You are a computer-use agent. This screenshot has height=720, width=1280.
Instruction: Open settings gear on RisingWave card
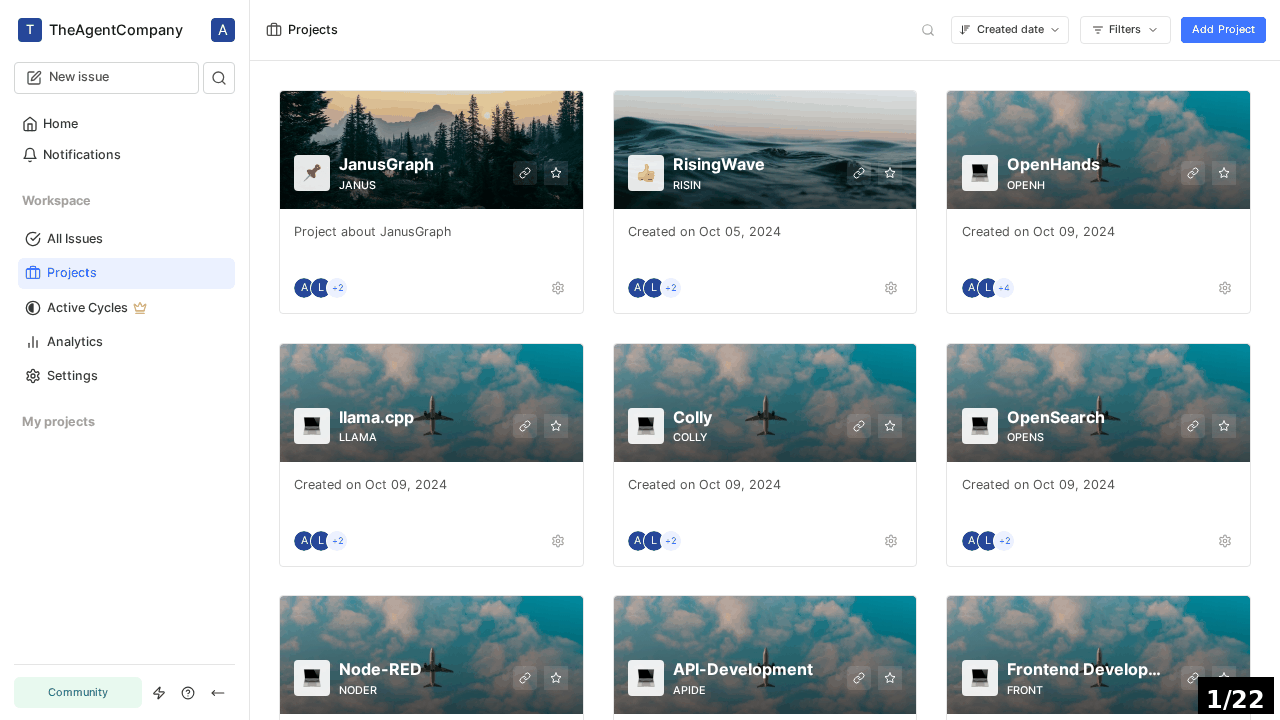(891, 288)
